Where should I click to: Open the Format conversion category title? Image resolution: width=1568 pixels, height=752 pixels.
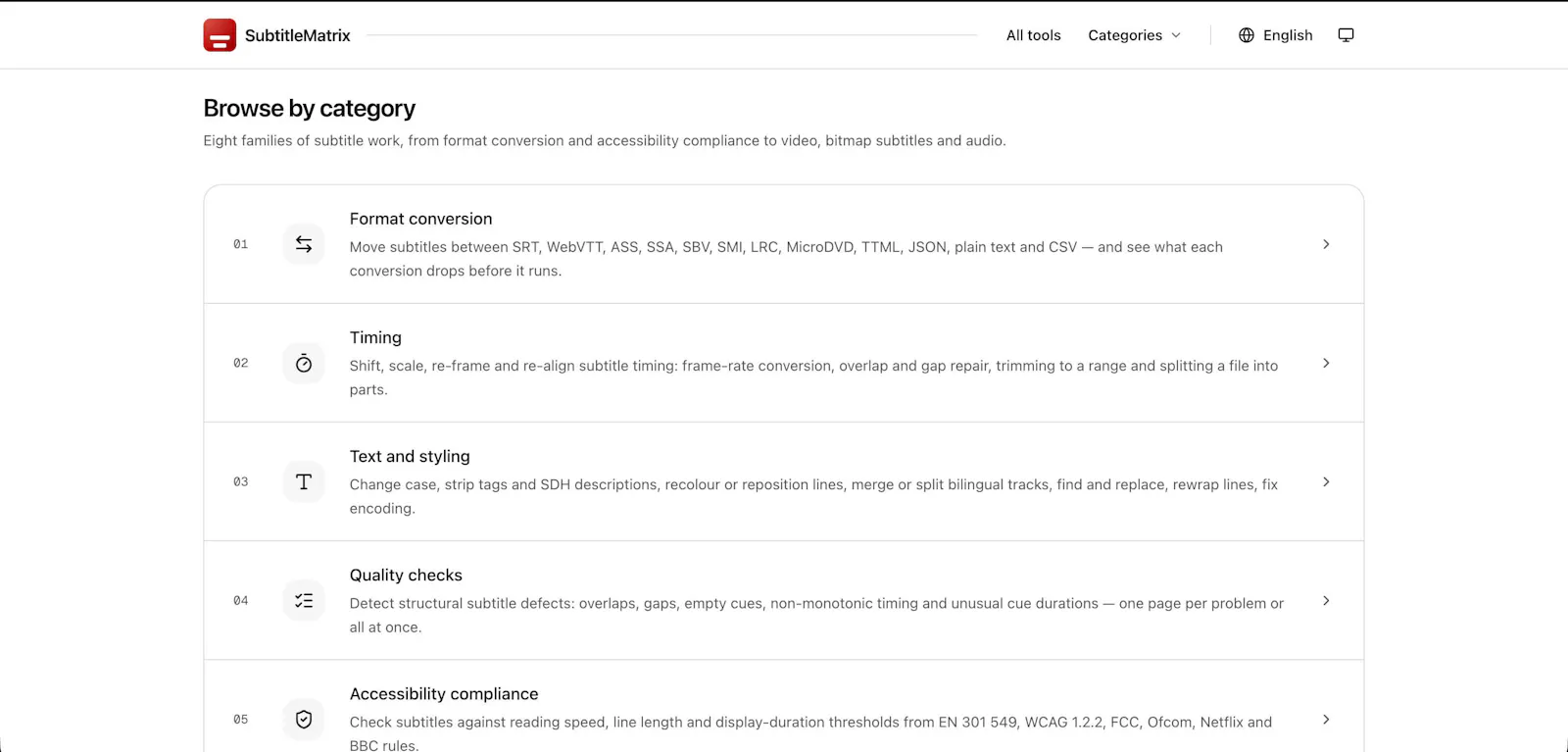421,219
